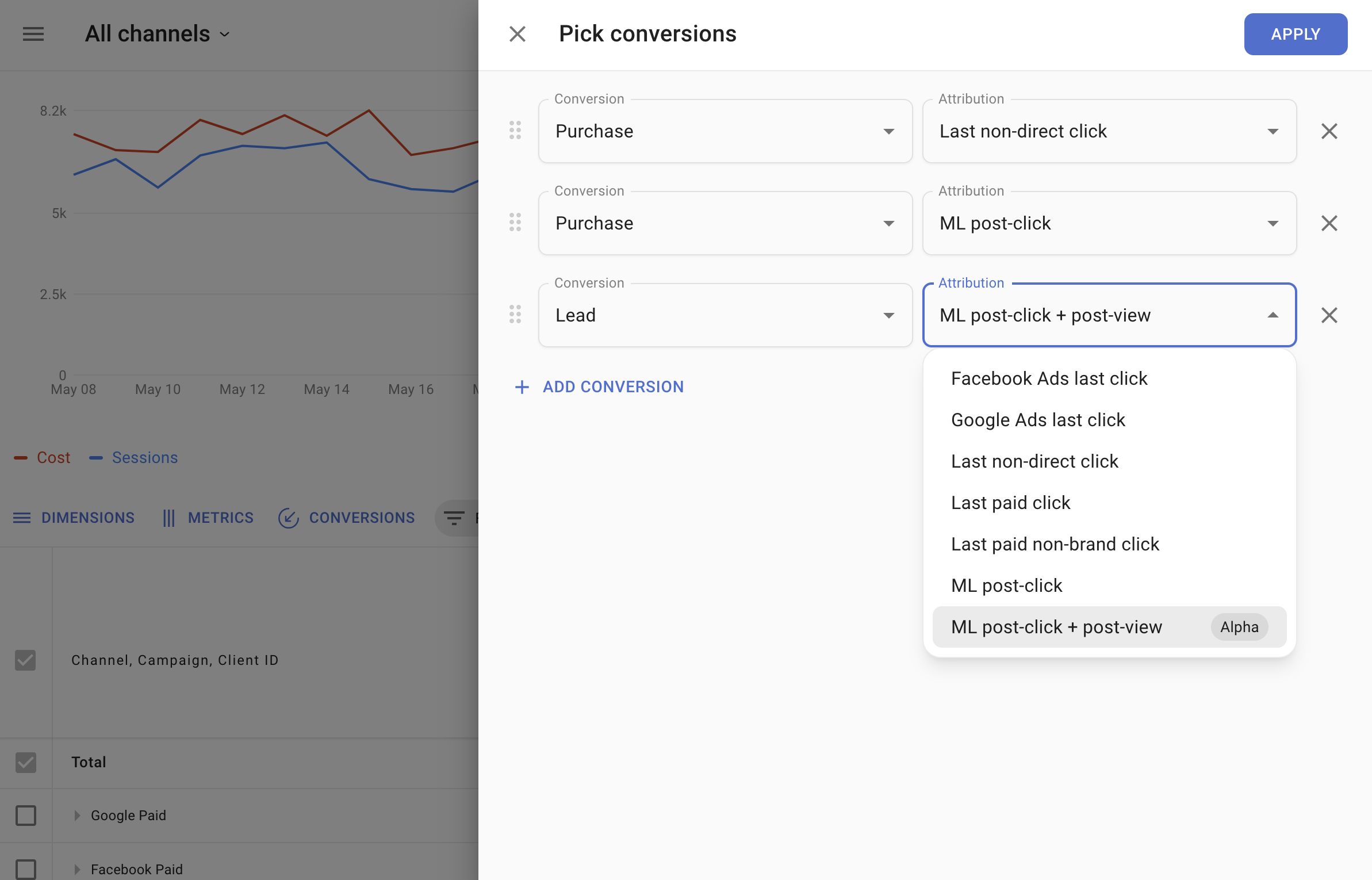Open the navigation hamburger menu
The height and width of the screenshot is (880, 1372).
pos(33,34)
